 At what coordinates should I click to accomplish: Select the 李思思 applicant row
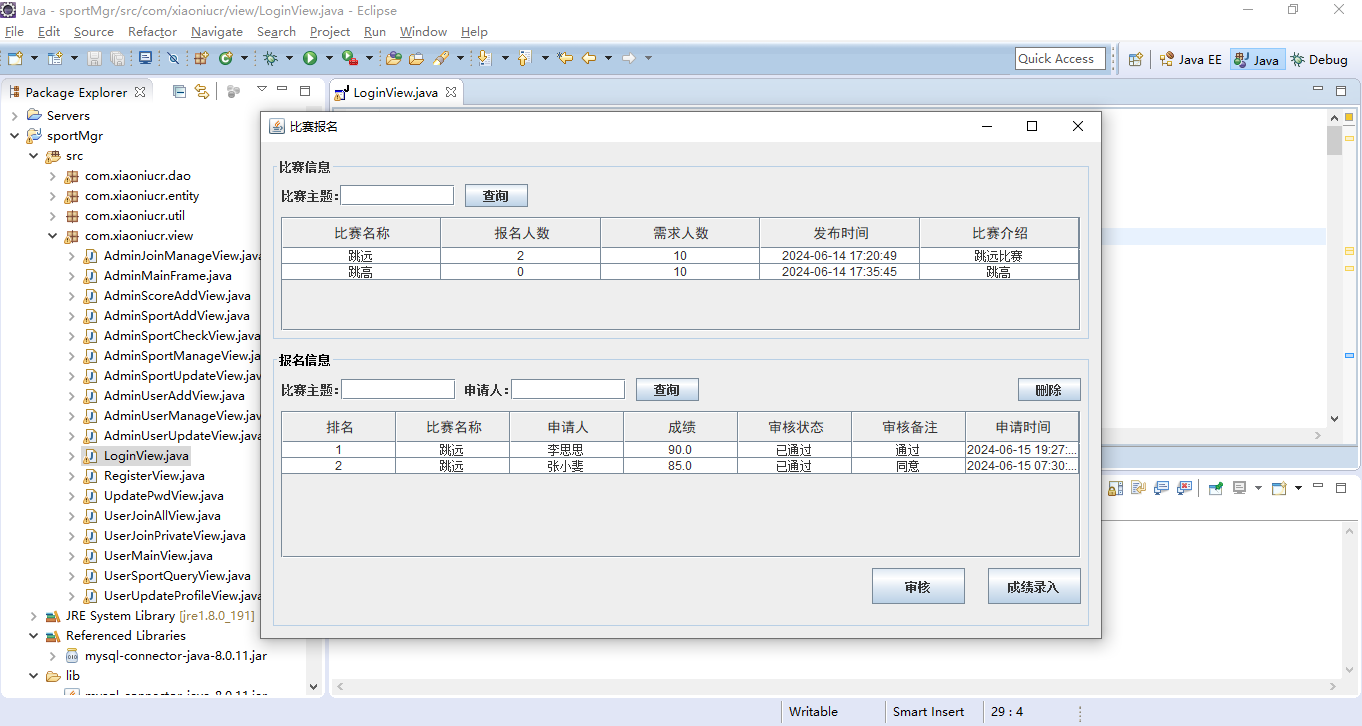[x=680, y=450]
